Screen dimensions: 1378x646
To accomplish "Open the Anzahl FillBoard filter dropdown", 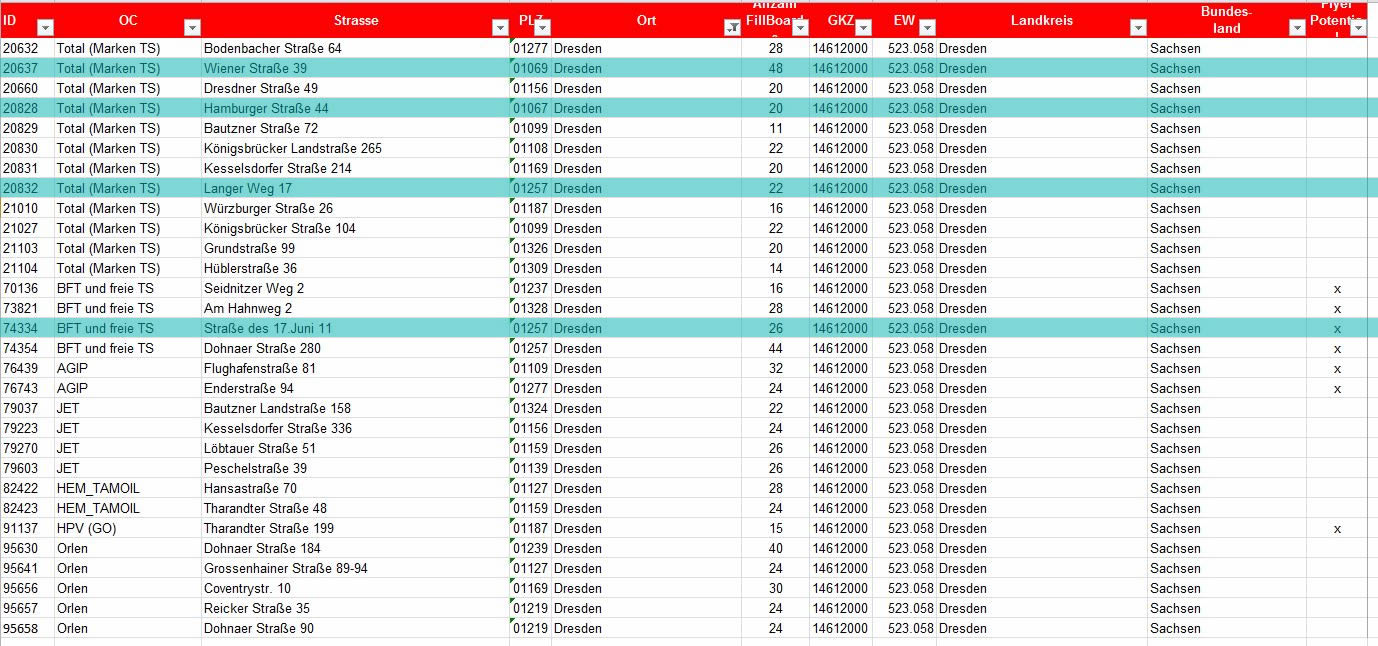I will (x=799, y=28).
